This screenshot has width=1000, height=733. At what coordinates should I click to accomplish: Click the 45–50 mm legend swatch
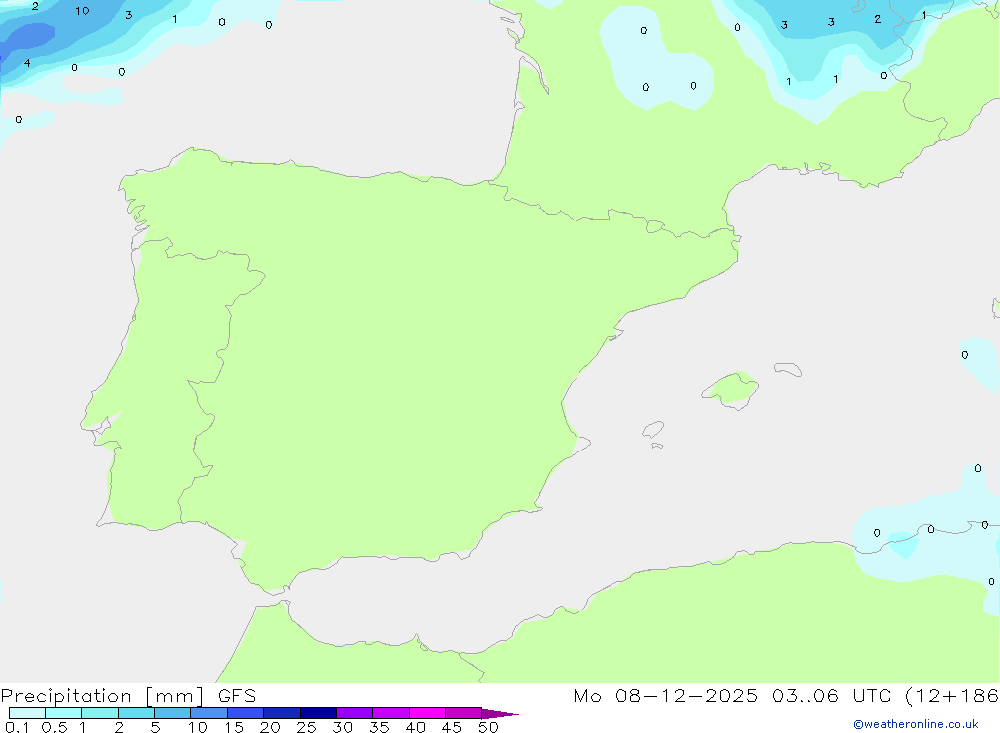point(463,713)
